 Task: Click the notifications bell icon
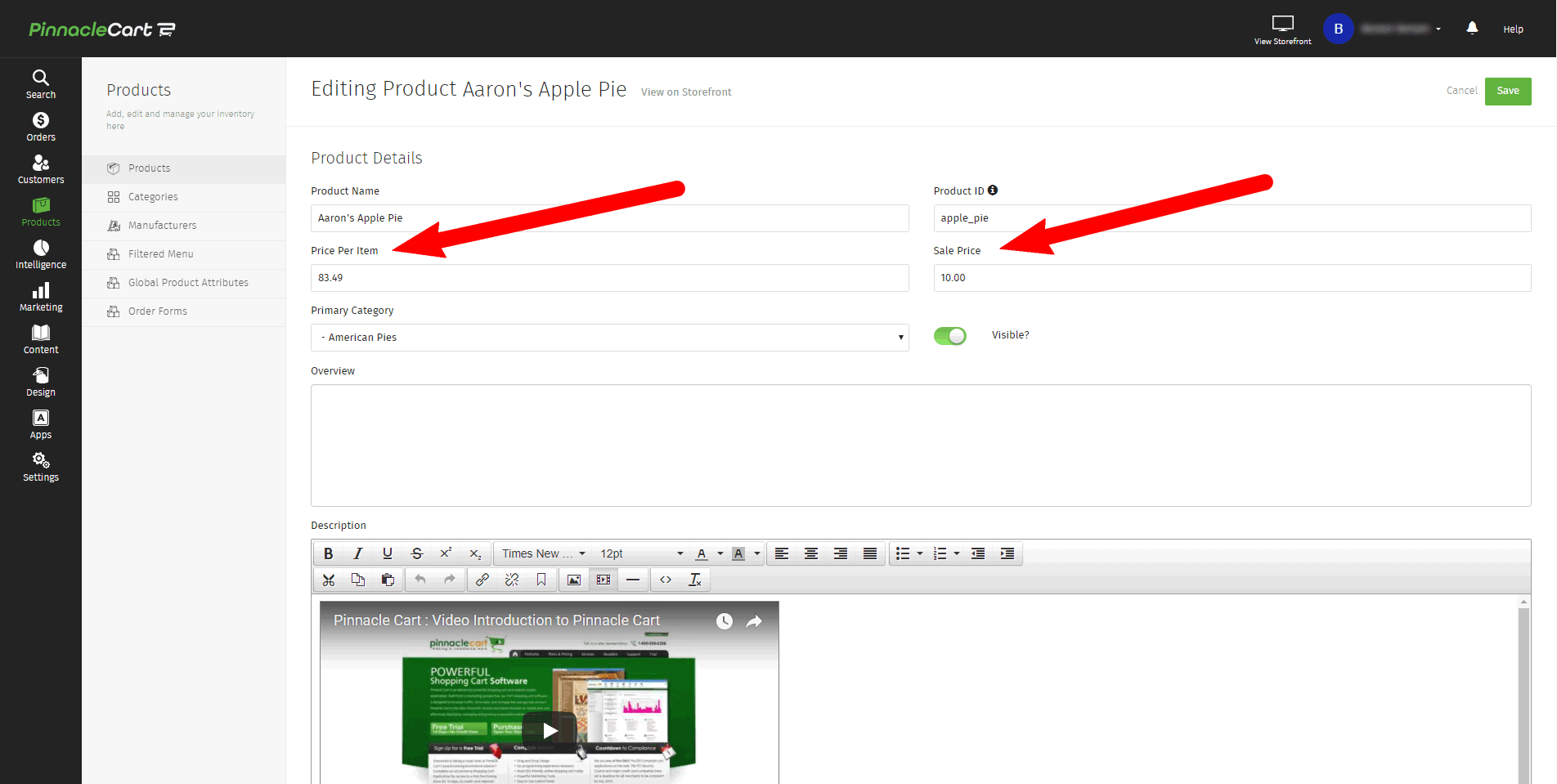[1472, 28]
